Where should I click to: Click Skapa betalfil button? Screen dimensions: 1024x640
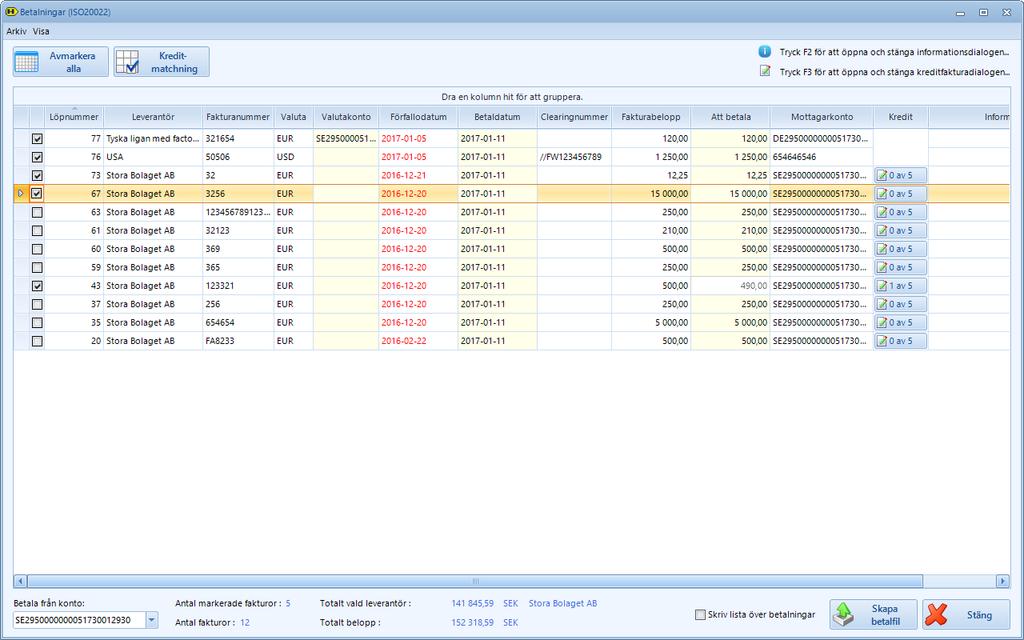tap(873, 615)
